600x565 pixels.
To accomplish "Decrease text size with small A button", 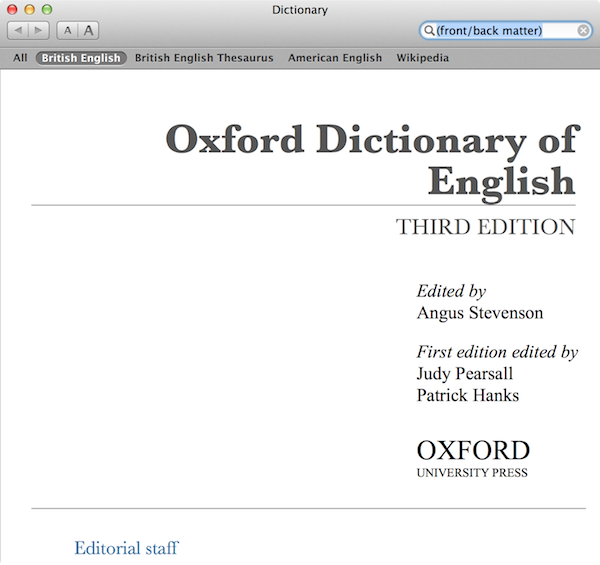I will (67, 31).
